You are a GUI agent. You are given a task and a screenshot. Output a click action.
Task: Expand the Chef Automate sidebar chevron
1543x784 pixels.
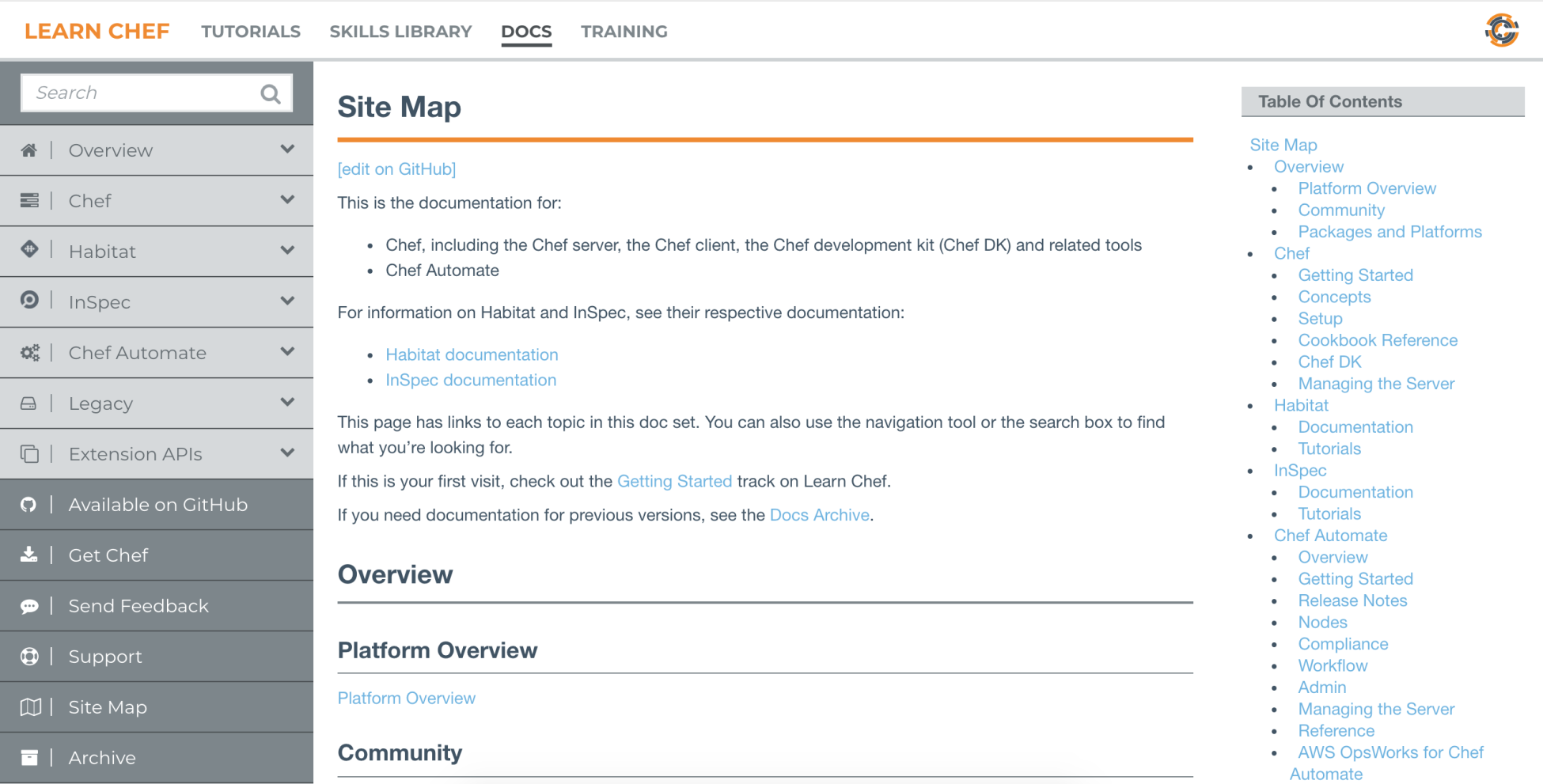(x=287, y=351)
